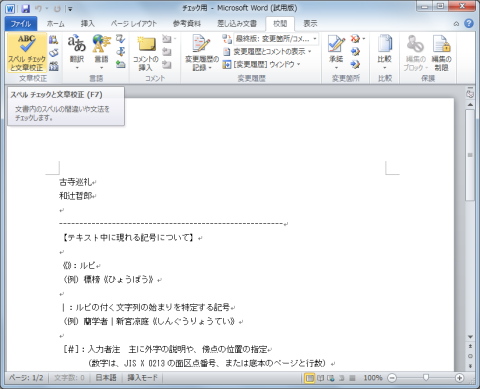
Task: Click the delete comment icon
Action: (x=167, y=39)
